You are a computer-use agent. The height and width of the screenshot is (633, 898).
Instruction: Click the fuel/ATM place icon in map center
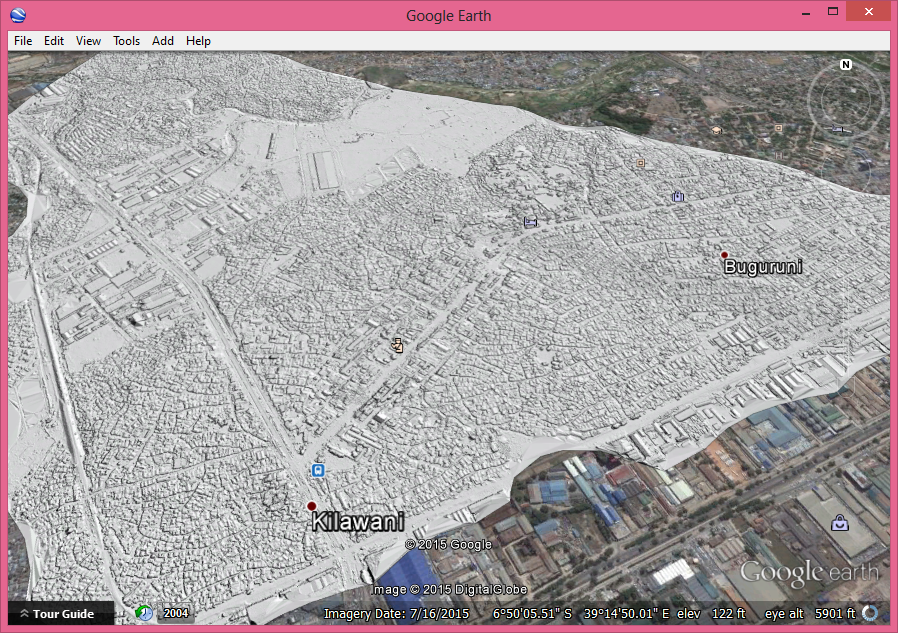click(397, 345)
